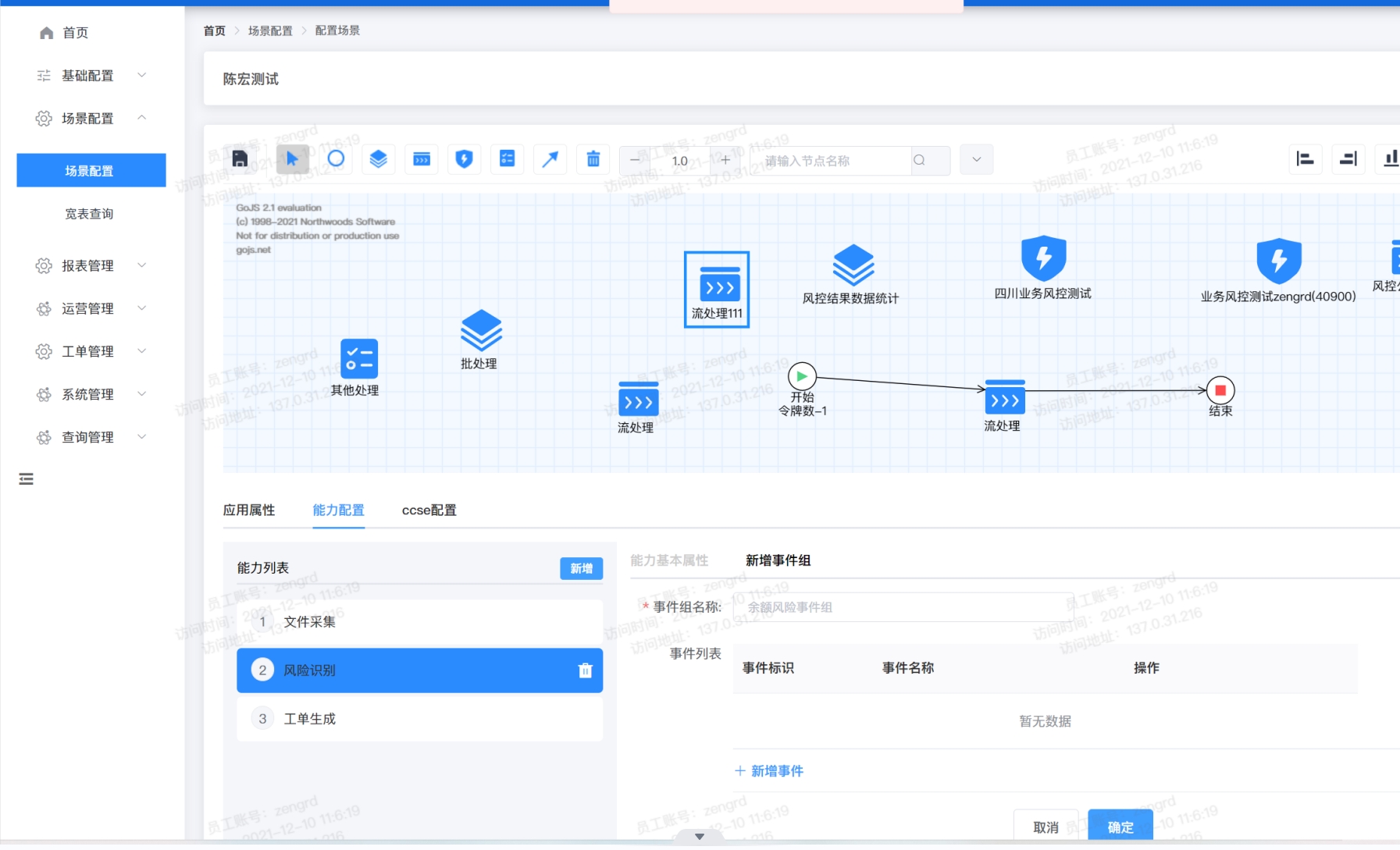
Task: Decrease zoom with minus button
Action: click(x=635, y=160)
